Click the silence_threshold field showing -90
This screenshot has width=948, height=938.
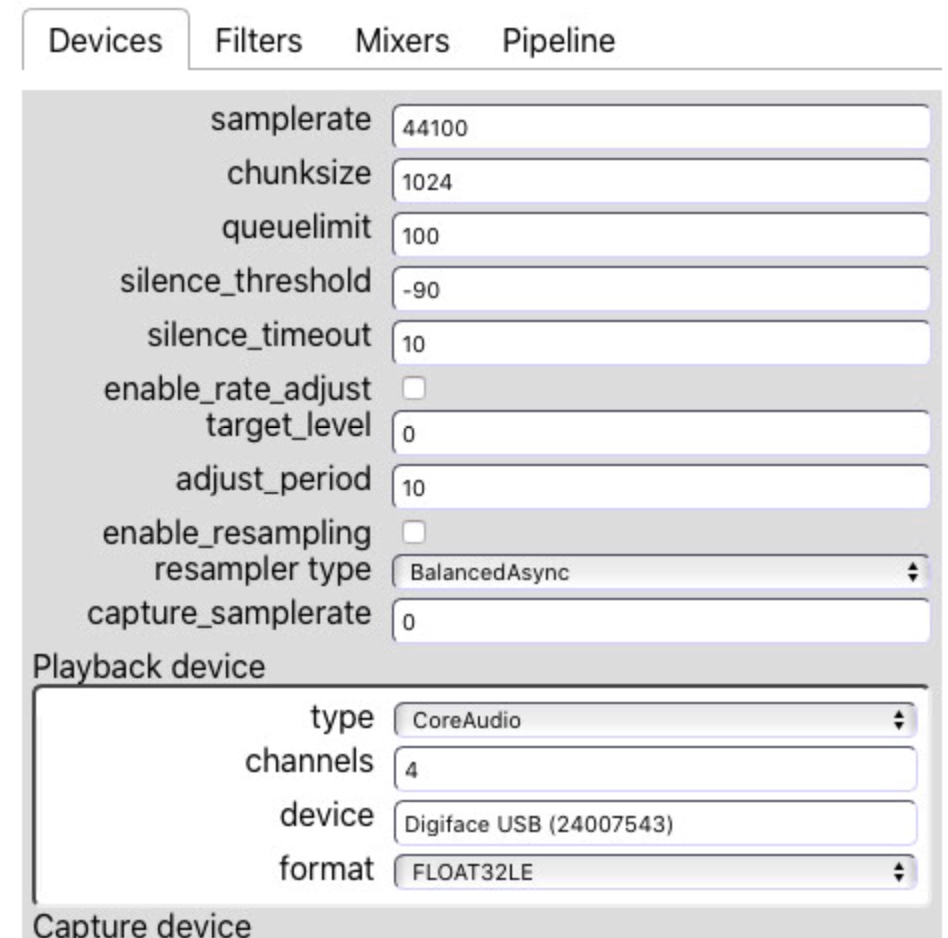pyautogui.click(x=661, y=289)
